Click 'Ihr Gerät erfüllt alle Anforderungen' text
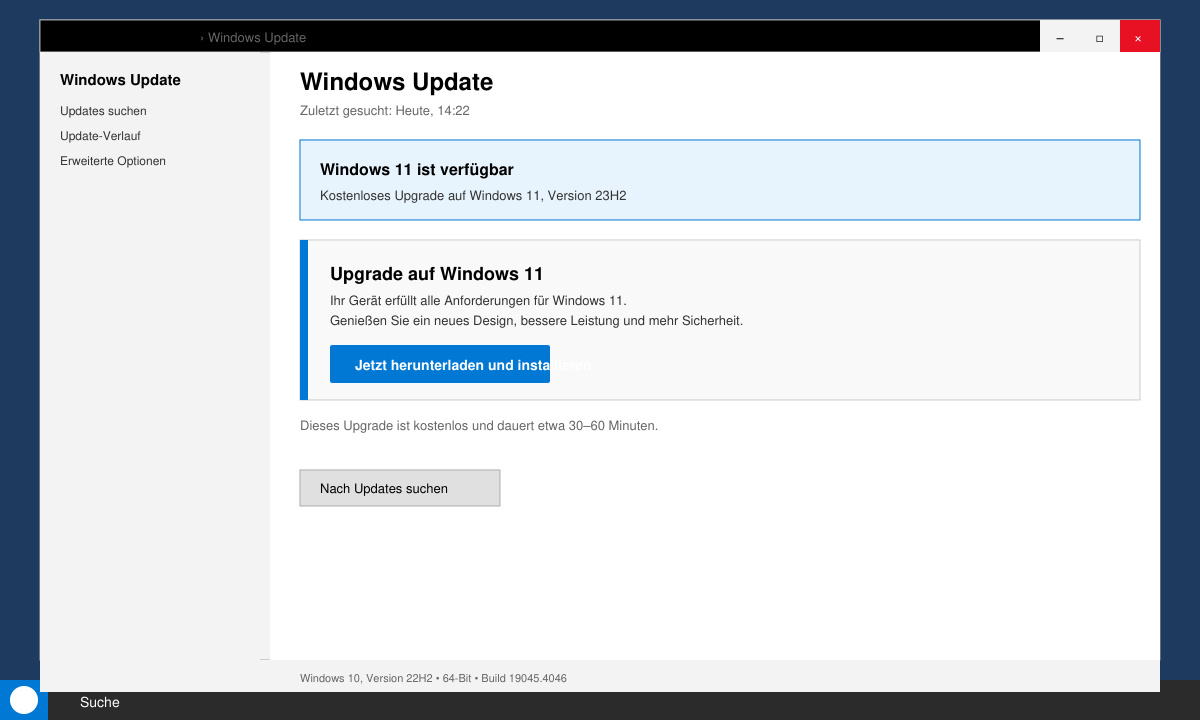Viewport: 1200px width, 720px height. (x=478, y=301)
